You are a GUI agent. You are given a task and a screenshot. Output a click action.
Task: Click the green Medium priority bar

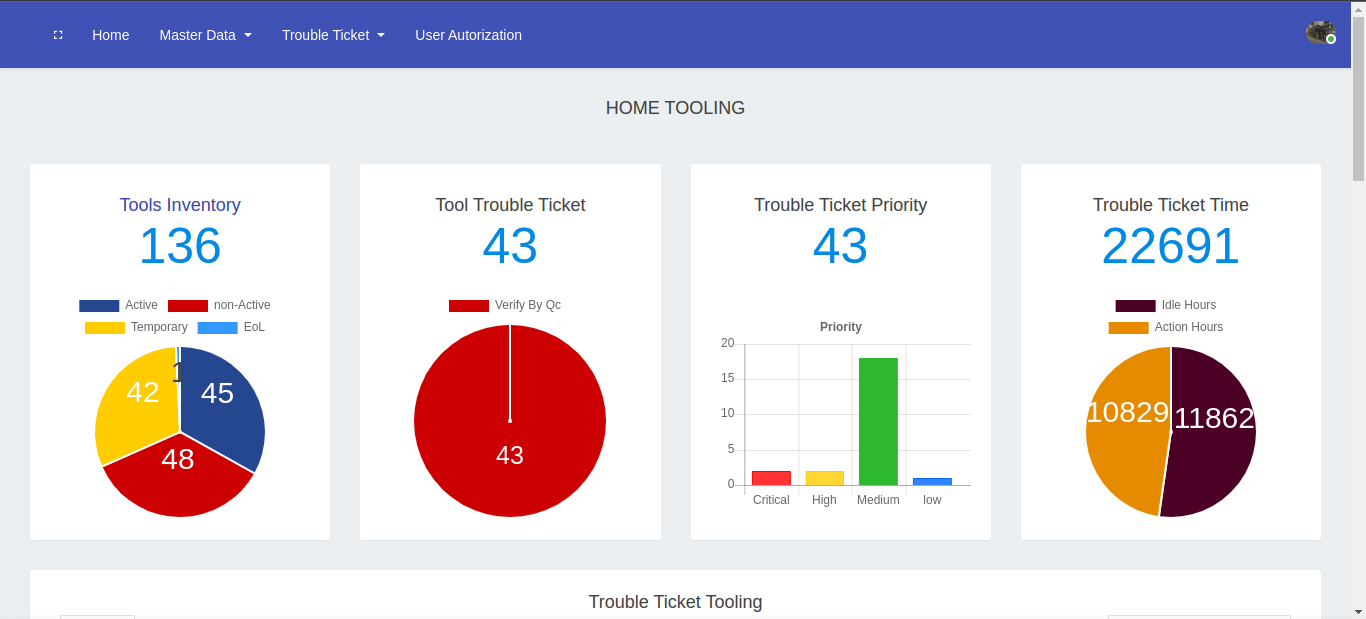tap(878, 420)
